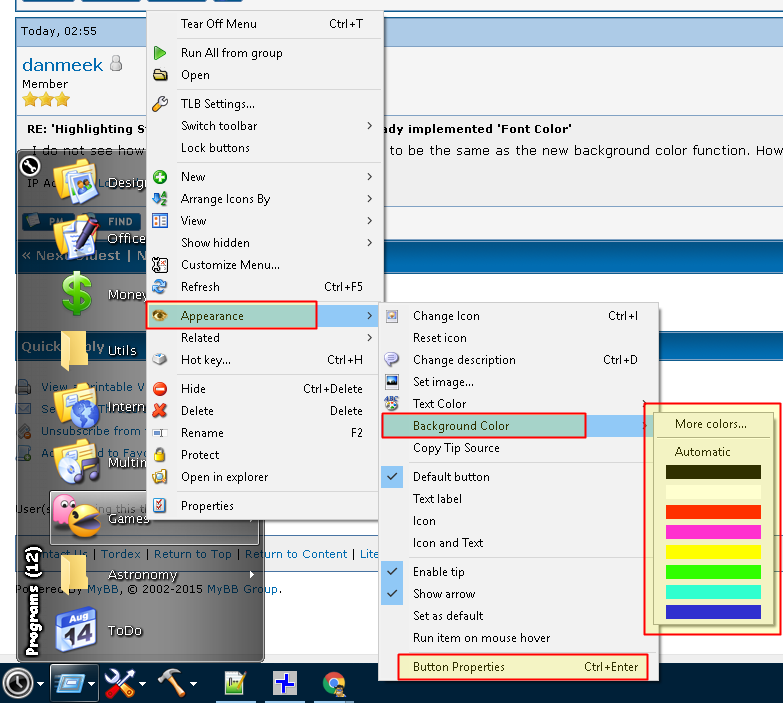Click the Money dollar sign icon
Image resolution: width=783 pixels, height=703 pixels.
(x=76, y=294)
